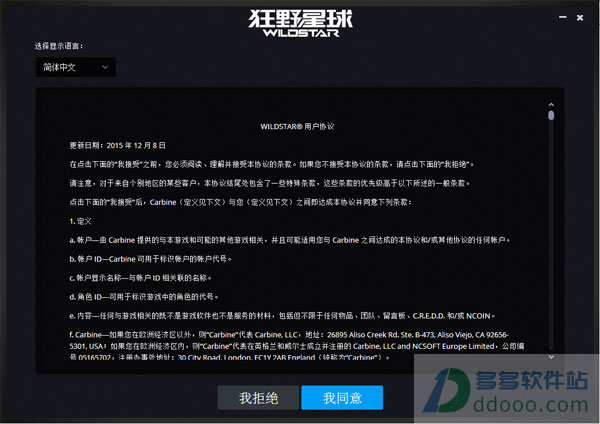Click the agreement scrollbar thumb
600x424 pixels.
coord(551,115)
